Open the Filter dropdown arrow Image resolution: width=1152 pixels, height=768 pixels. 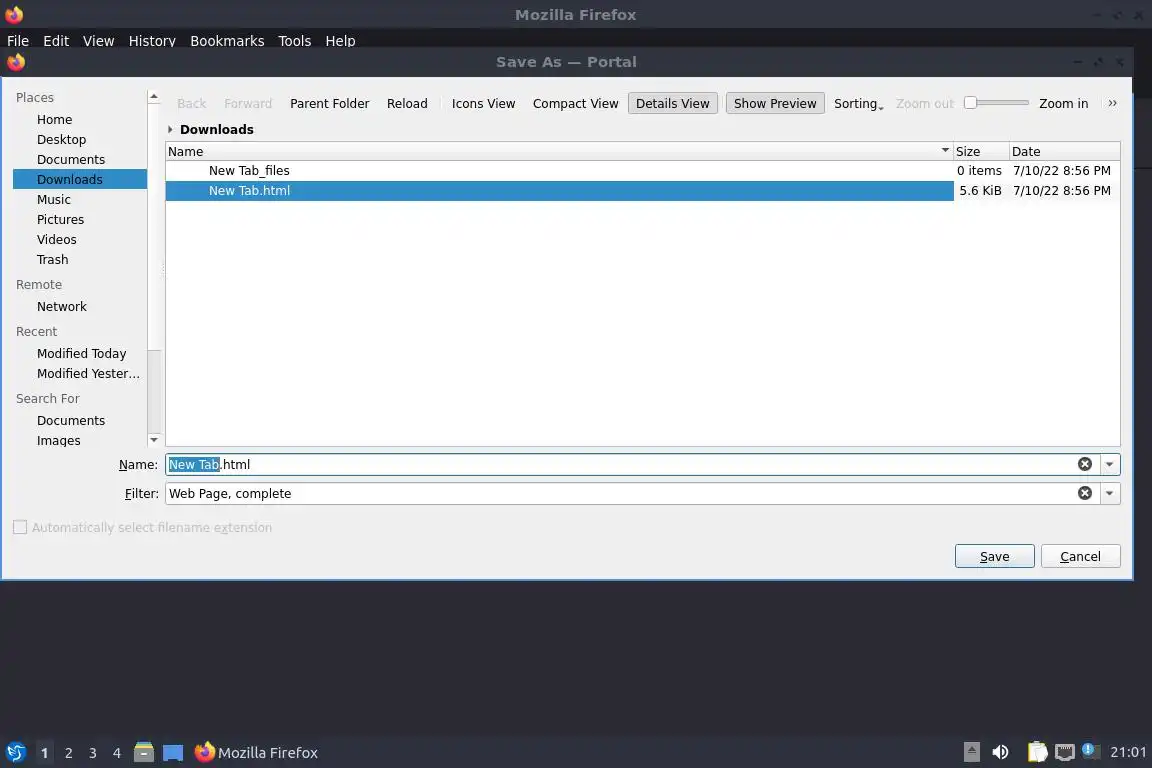[x=1109, y=493]
